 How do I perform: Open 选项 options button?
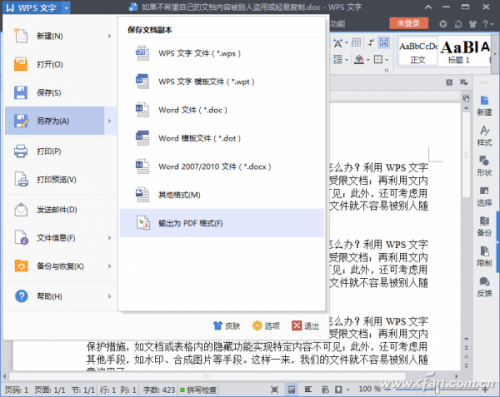click(266, 326)
